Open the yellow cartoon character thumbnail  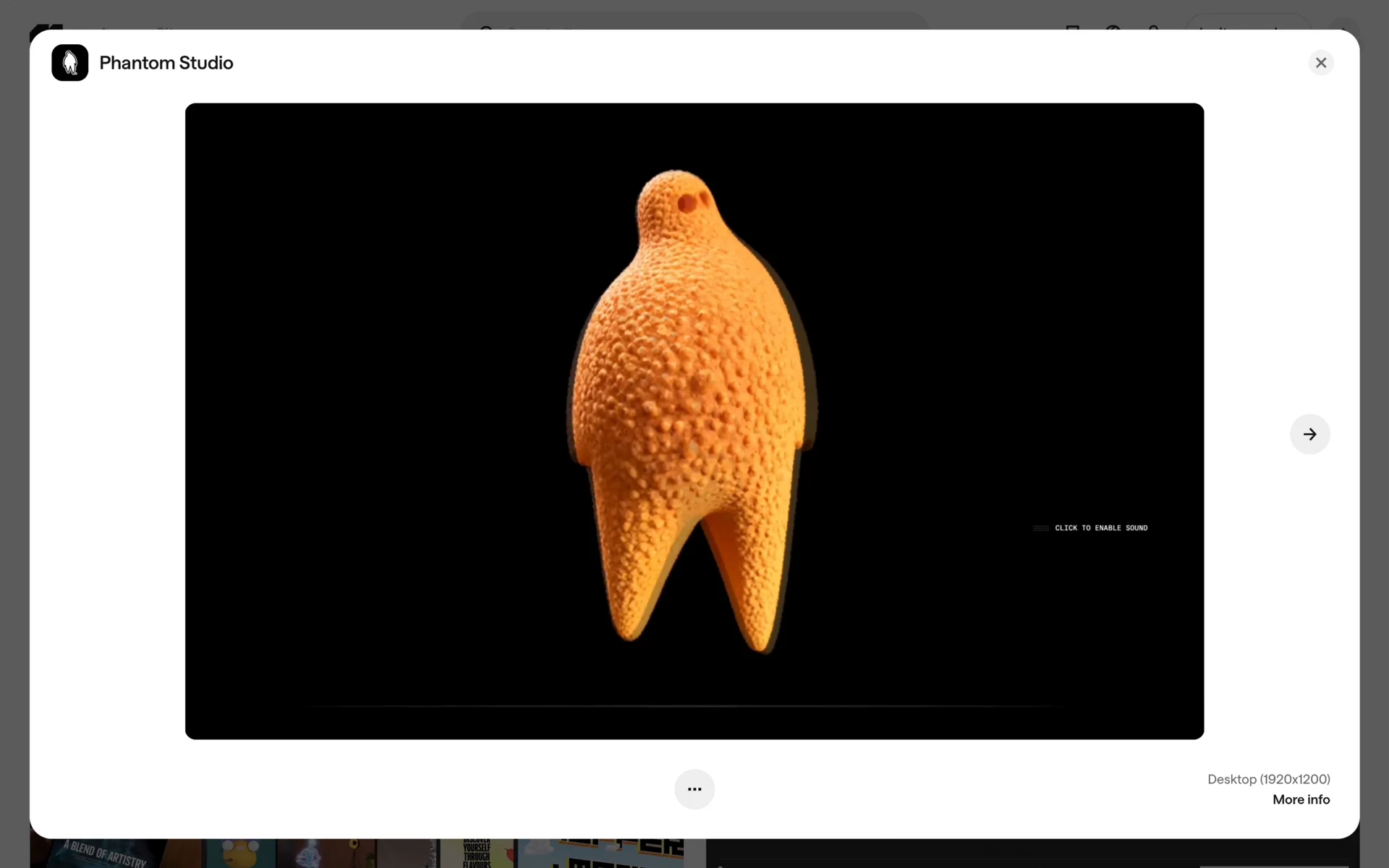[240, 854]
